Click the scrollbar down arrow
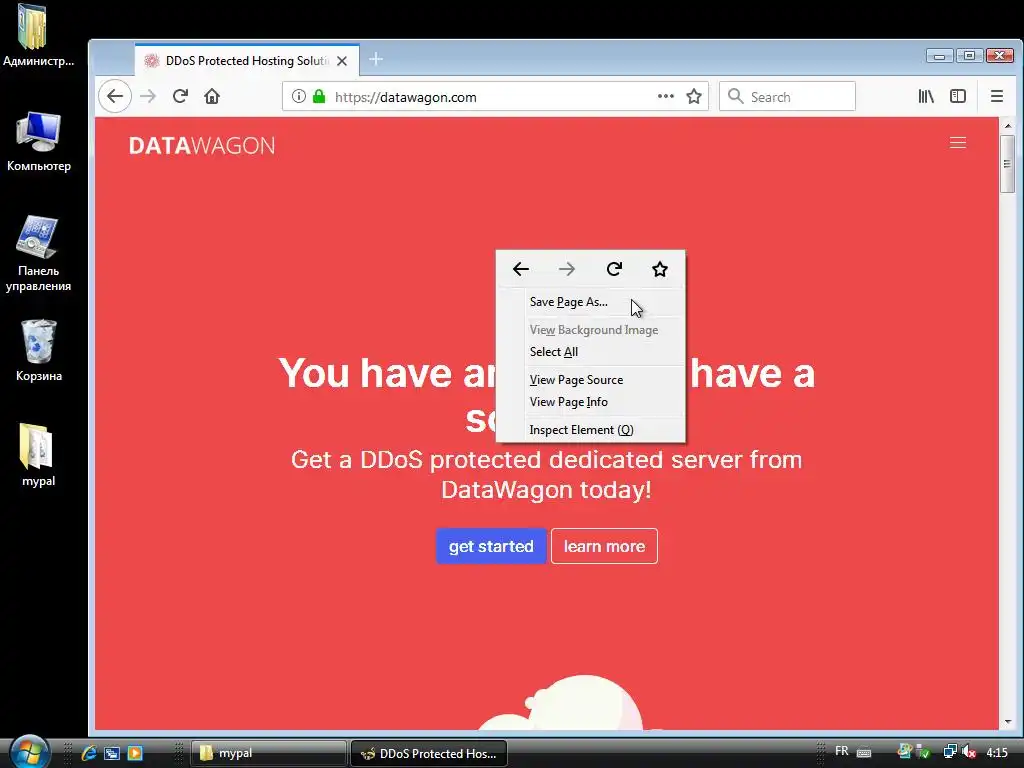This screenshot has height=768, width=1024. pos(1007,722)
